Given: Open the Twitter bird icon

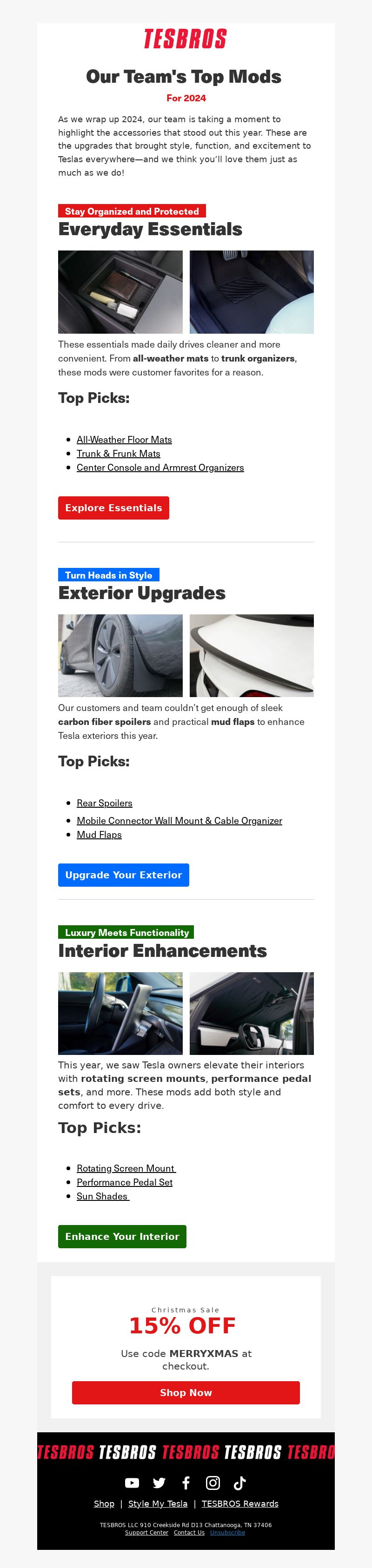Looking at the screenshot, I should click(159, 1483).
